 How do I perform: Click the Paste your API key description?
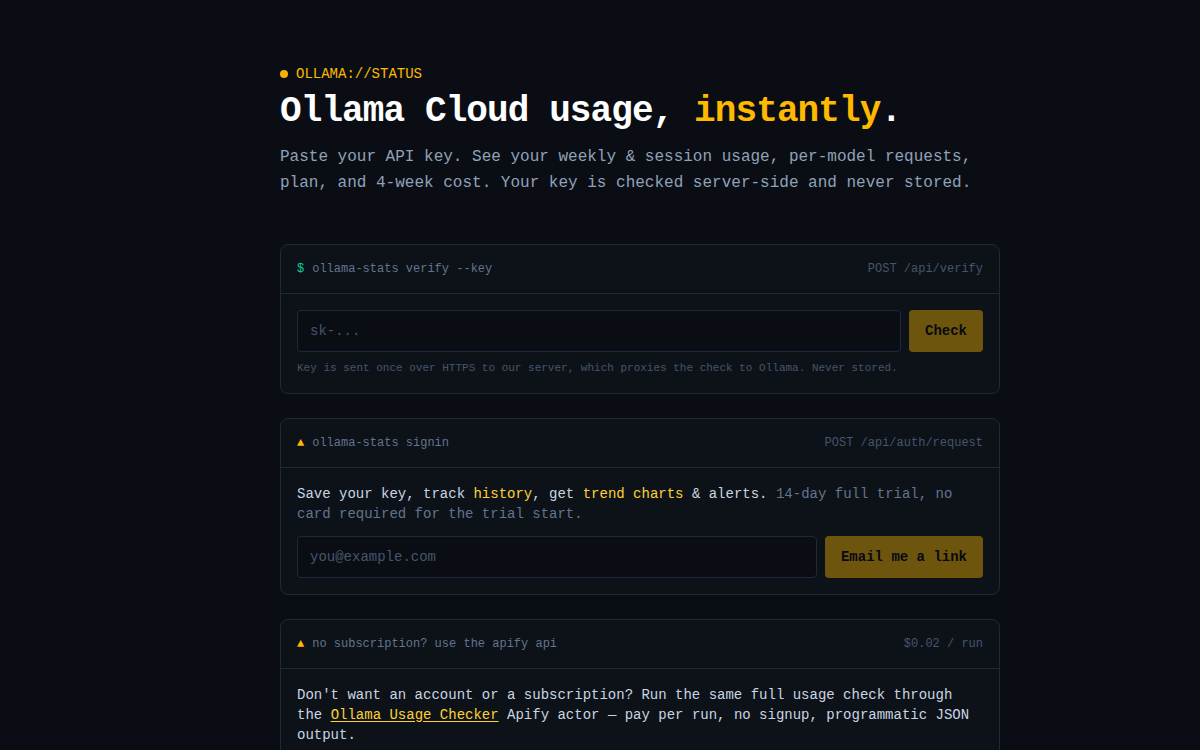[x=625, y=169]
